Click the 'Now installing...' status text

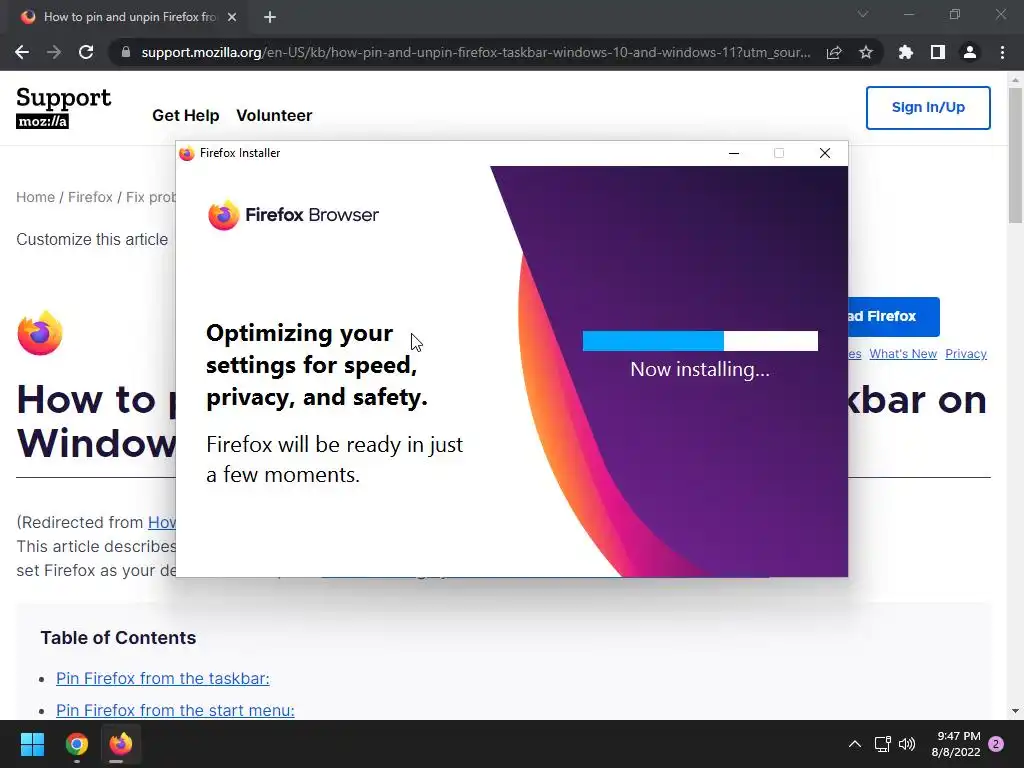(x=699, y=370)
